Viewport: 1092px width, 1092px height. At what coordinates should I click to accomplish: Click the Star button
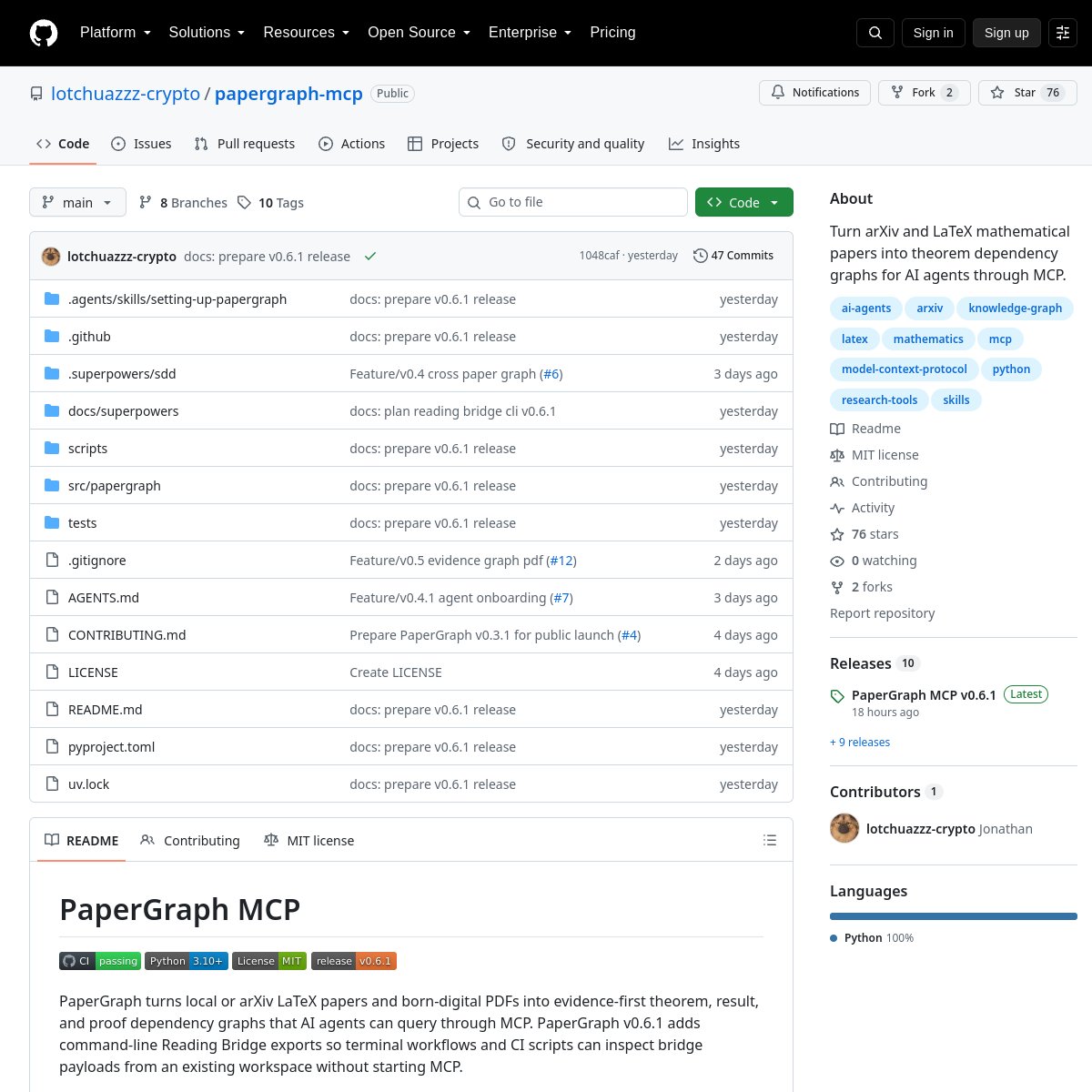click(1027, 93)
